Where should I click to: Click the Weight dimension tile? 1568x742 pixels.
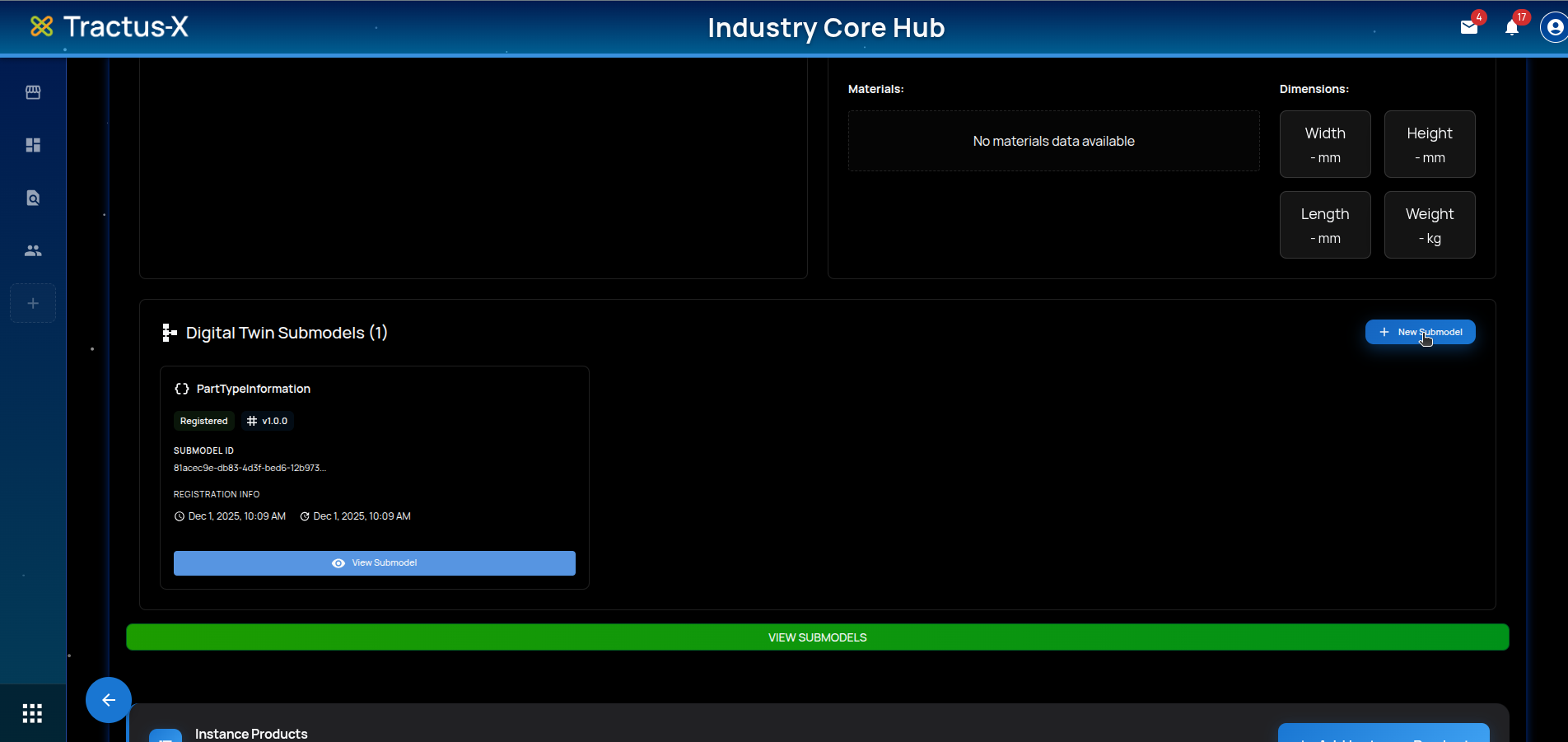point(1429,225)
